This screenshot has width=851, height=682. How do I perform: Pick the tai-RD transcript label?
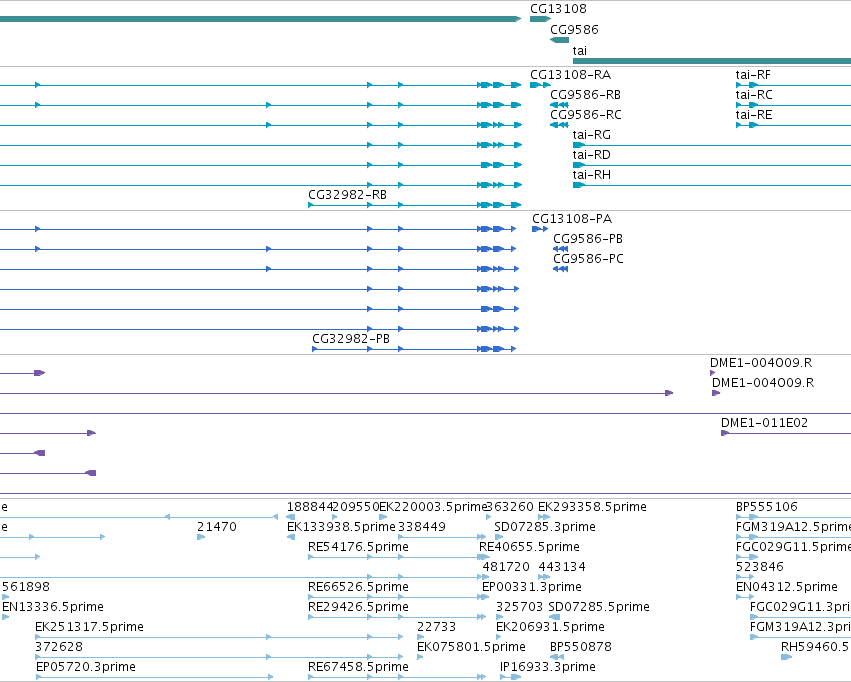(x=592, y=155)
